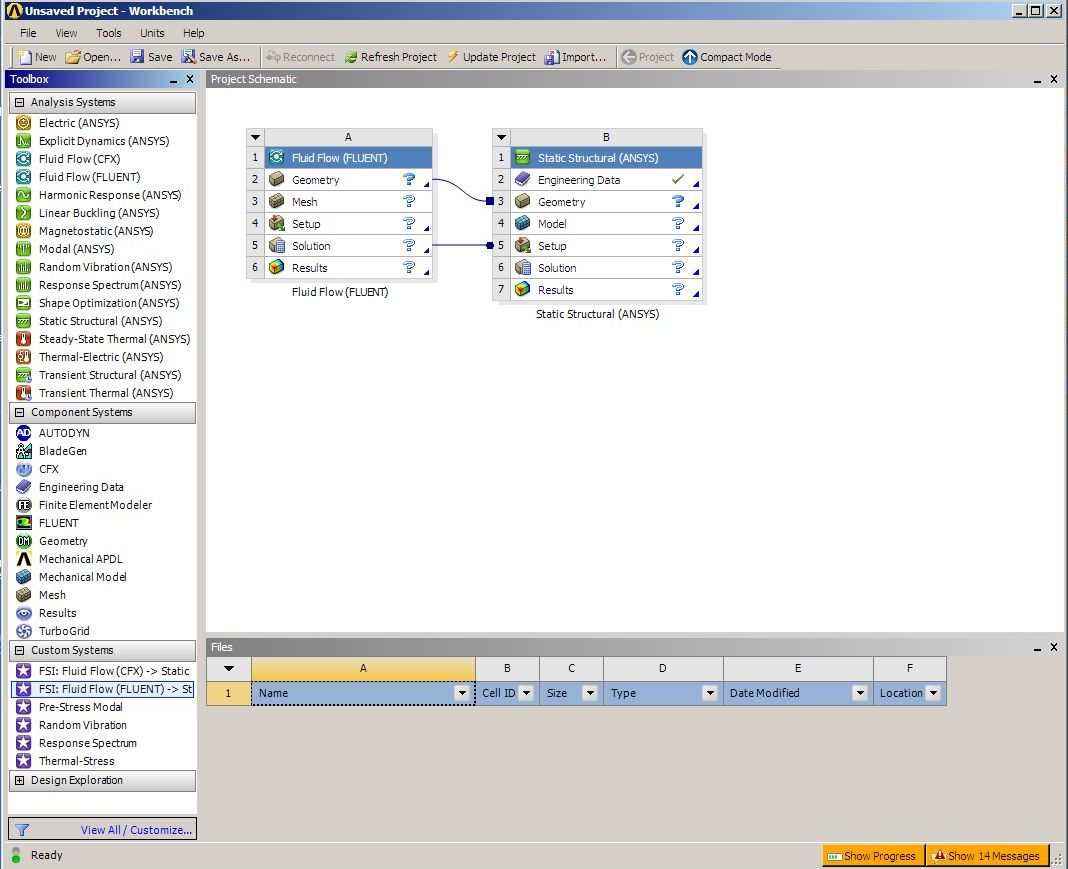Viewport: 1068px width, 869px height.
Task: Open the Files table corner dropdown
Action: 229,669
